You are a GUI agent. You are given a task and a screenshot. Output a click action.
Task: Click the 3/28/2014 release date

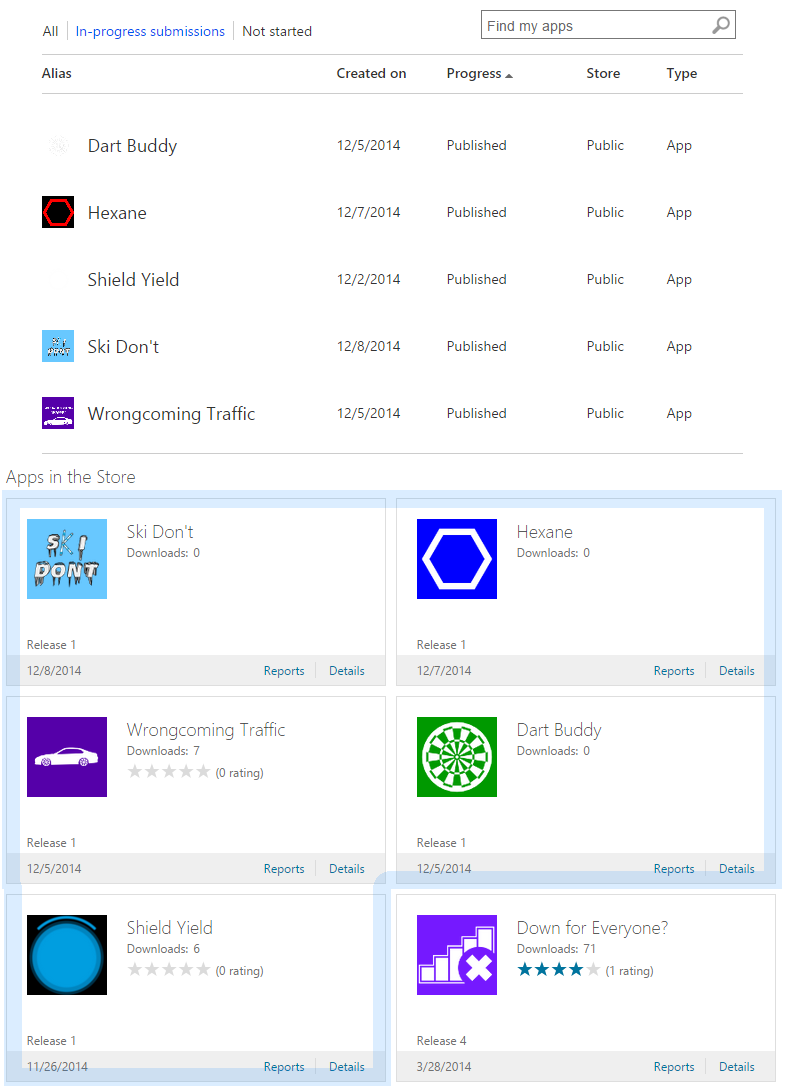pos(444,1067)
